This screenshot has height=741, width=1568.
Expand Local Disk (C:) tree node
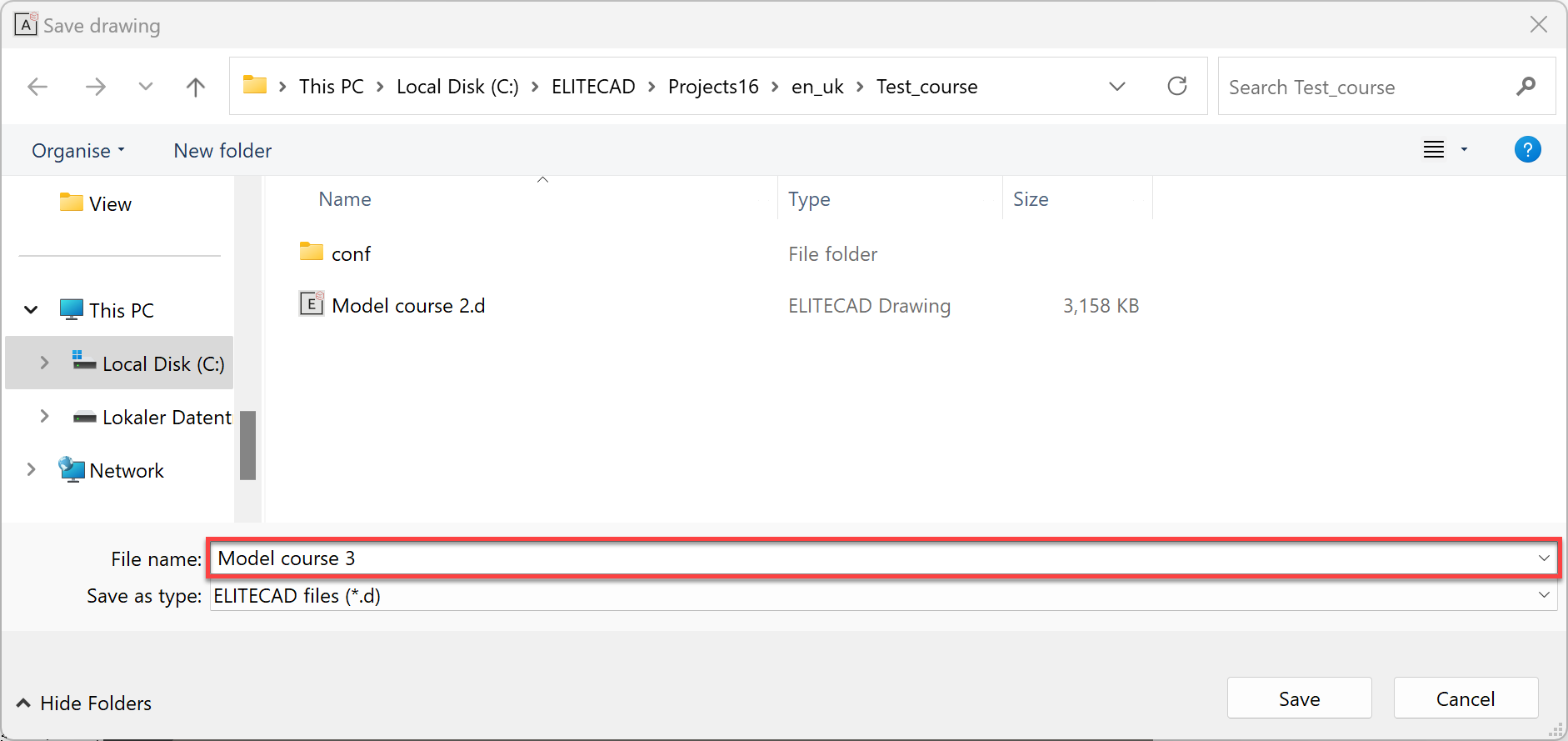coord(45,363)
